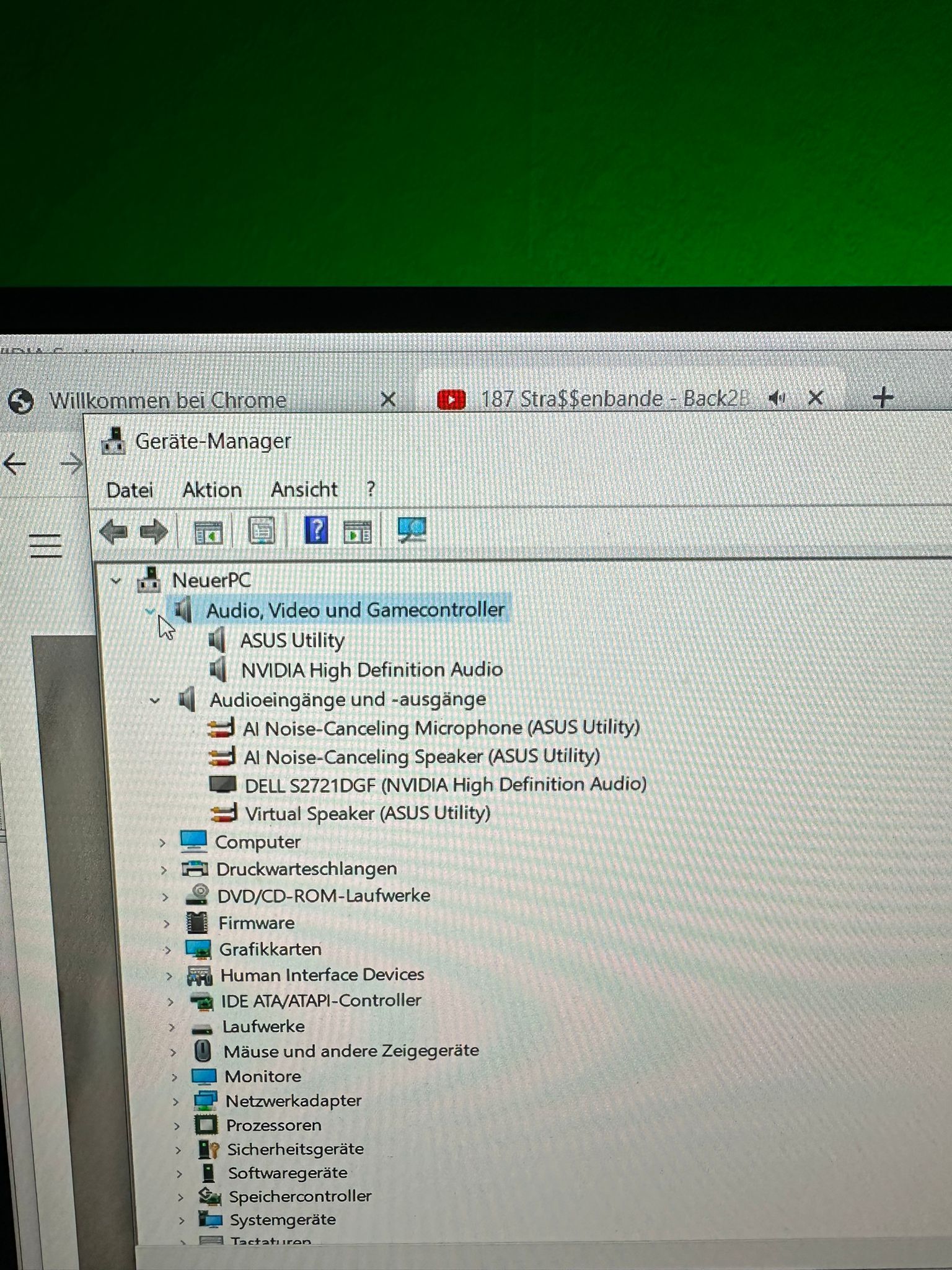Image resolution: width=952 pixels, height=1270 pixels.
Task: Expand the Firmware node
Action: coord(166,923)
